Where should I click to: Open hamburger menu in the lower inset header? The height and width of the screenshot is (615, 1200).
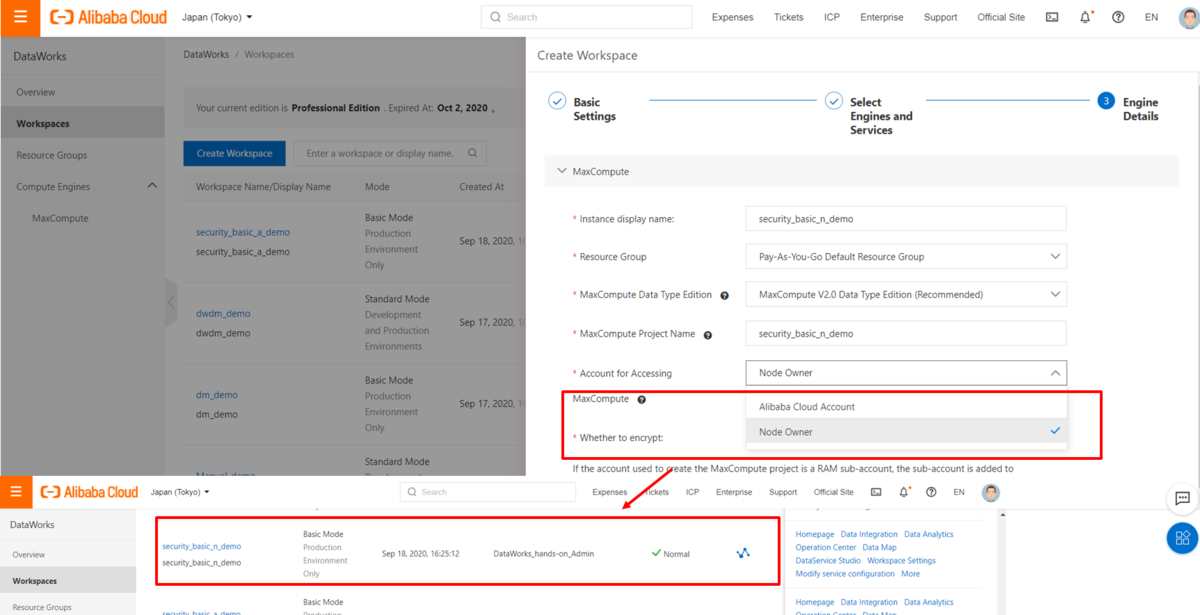[x=15, y=492]
